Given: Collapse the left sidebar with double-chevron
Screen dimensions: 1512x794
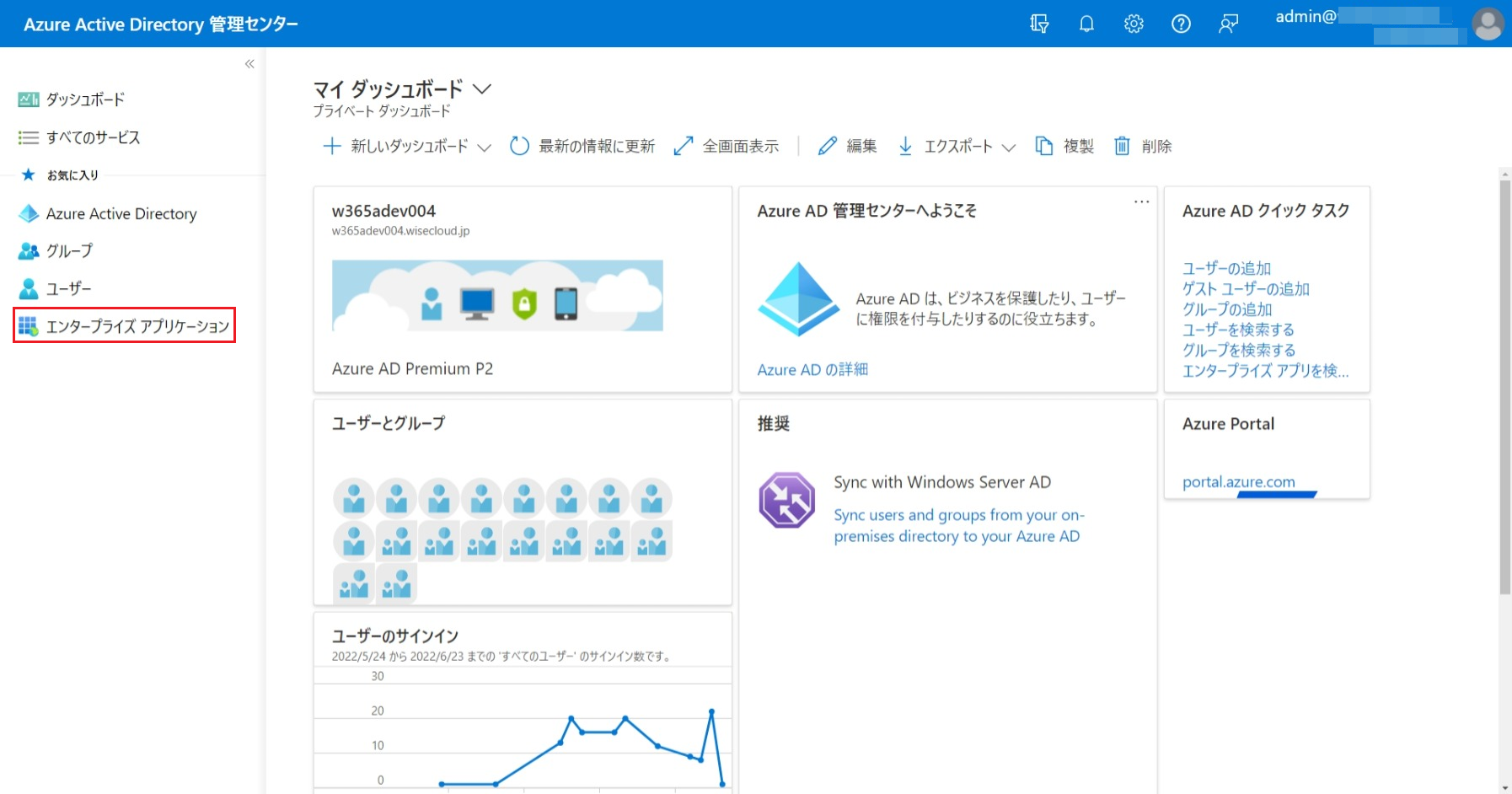Looking at the screenshot, I should tap(249, 64).
